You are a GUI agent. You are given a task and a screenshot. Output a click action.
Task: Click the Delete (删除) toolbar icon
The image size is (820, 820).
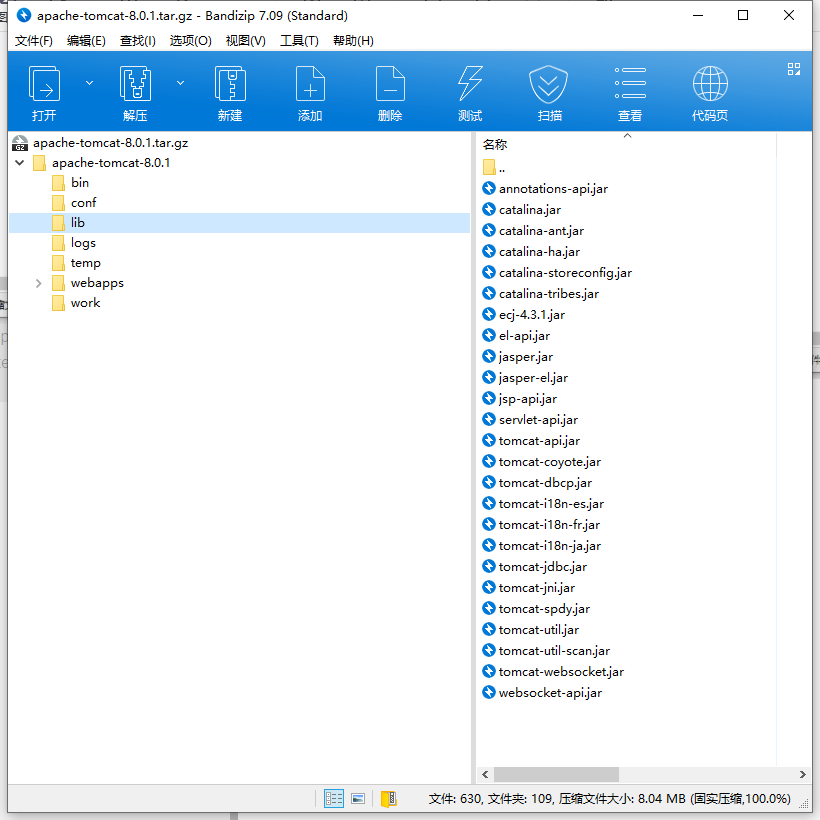click(x=390, y=84)
